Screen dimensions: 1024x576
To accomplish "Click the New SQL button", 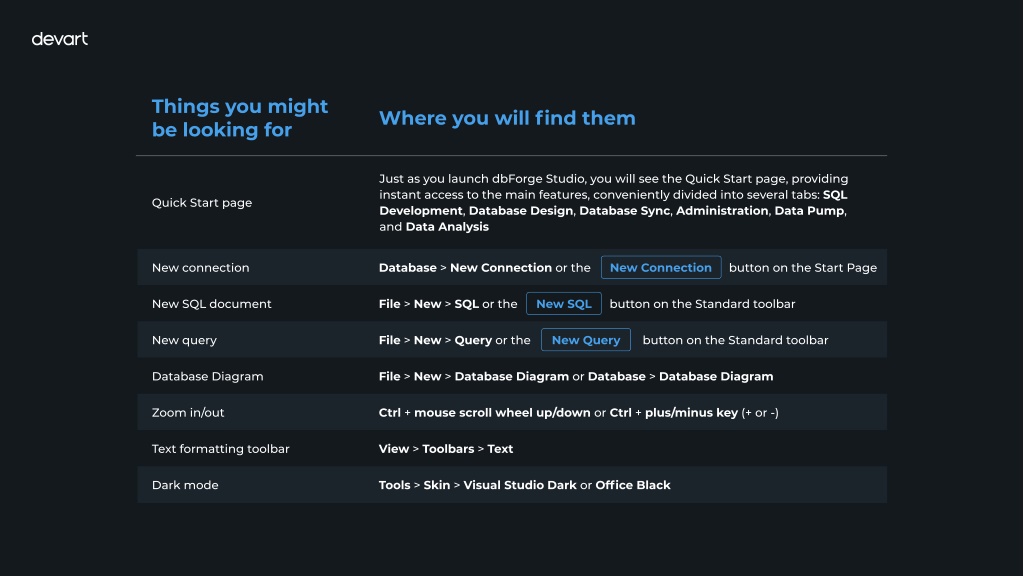I will 564,304.
